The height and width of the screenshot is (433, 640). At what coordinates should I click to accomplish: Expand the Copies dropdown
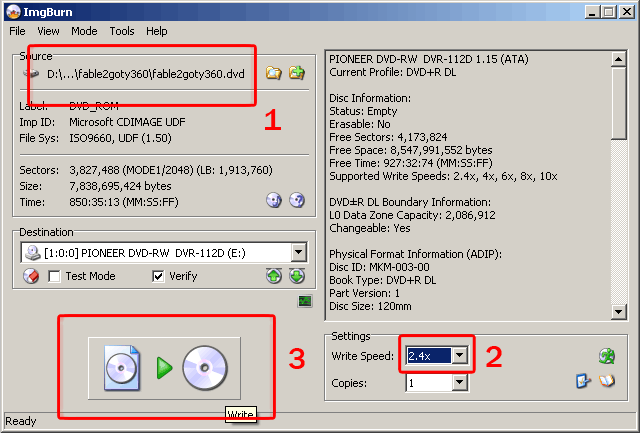tap(460, 383)
